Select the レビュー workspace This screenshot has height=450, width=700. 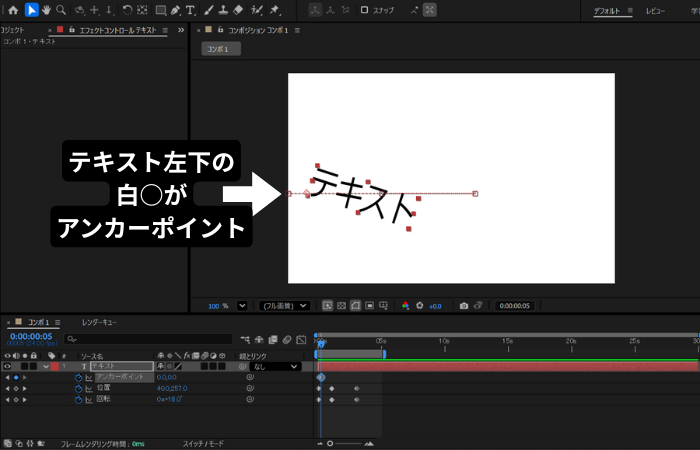coord(655,11)
